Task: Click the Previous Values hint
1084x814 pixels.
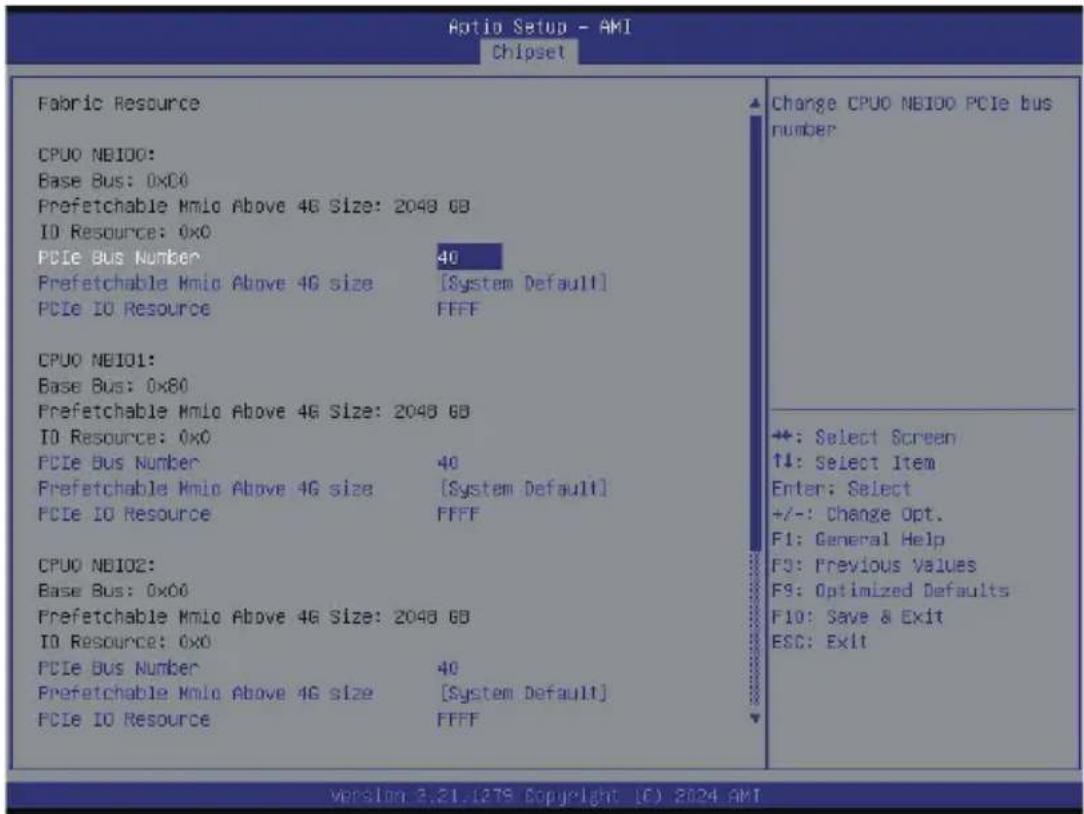Action: tap(874, 566)
